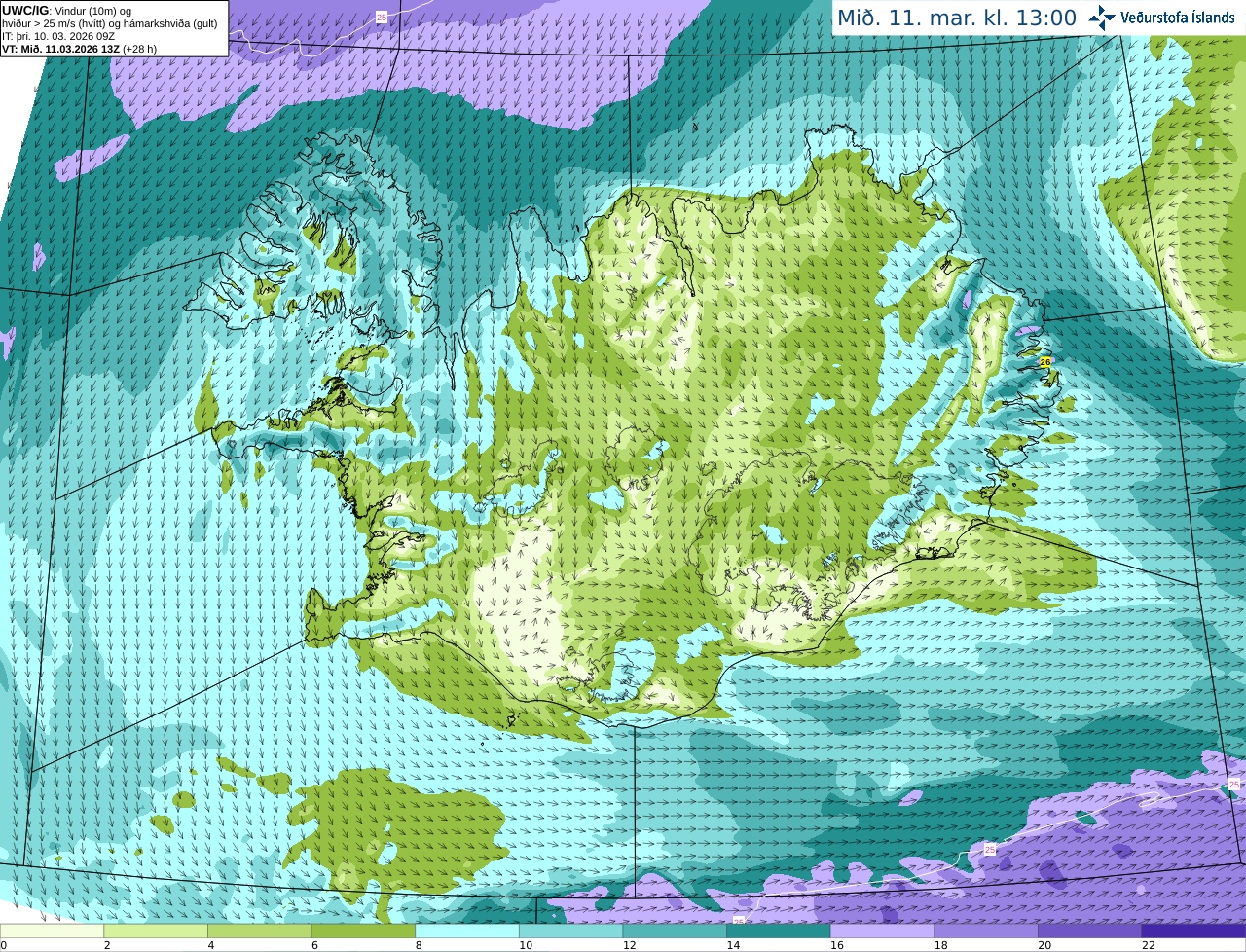
Task: Click the 'UWC/IG: Vindur (10m) og' title line
Action: tap(68, 11)
